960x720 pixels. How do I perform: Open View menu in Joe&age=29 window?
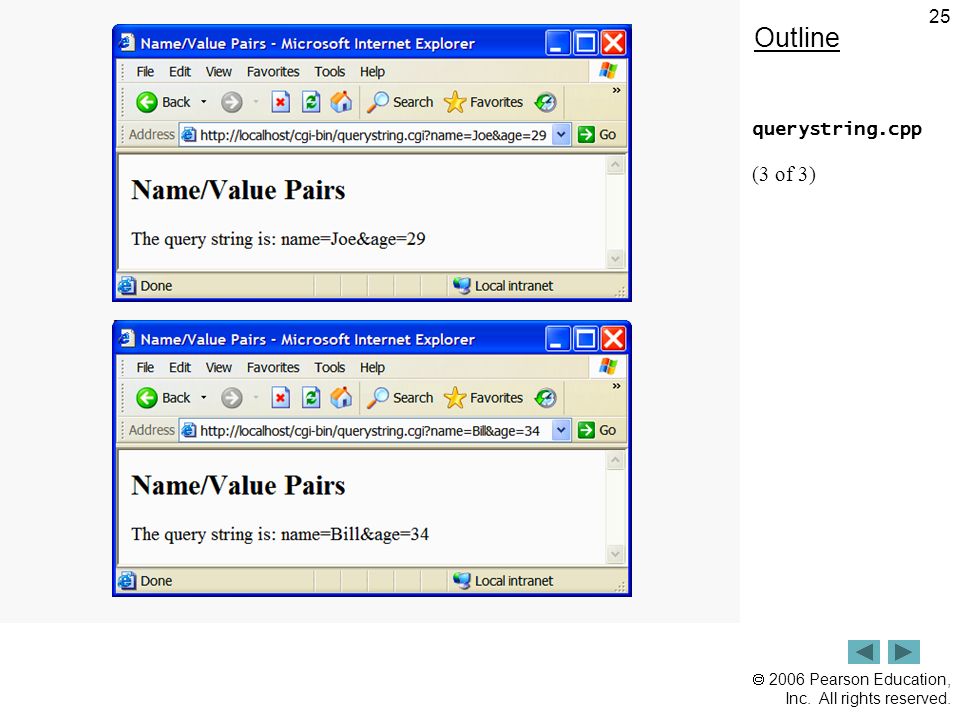(x=219, y=72)
